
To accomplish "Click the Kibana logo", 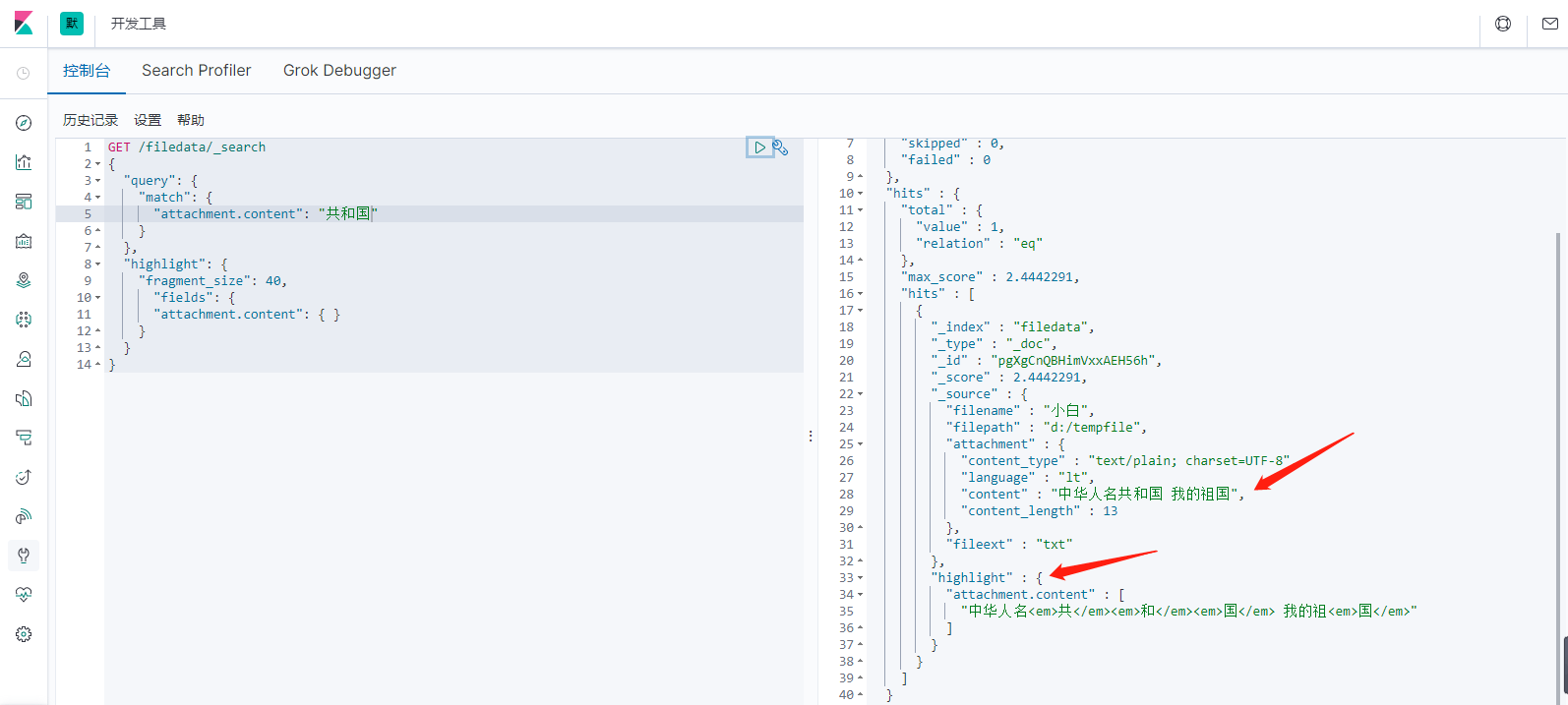I will click(24, 24).
